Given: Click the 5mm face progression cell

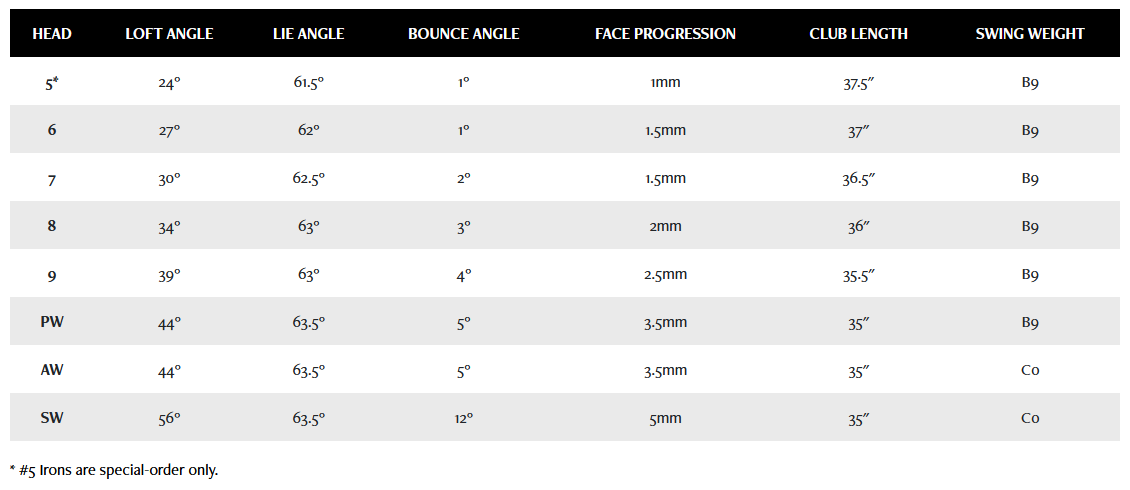Looking at the screenshot, I should tap(665, 418).
